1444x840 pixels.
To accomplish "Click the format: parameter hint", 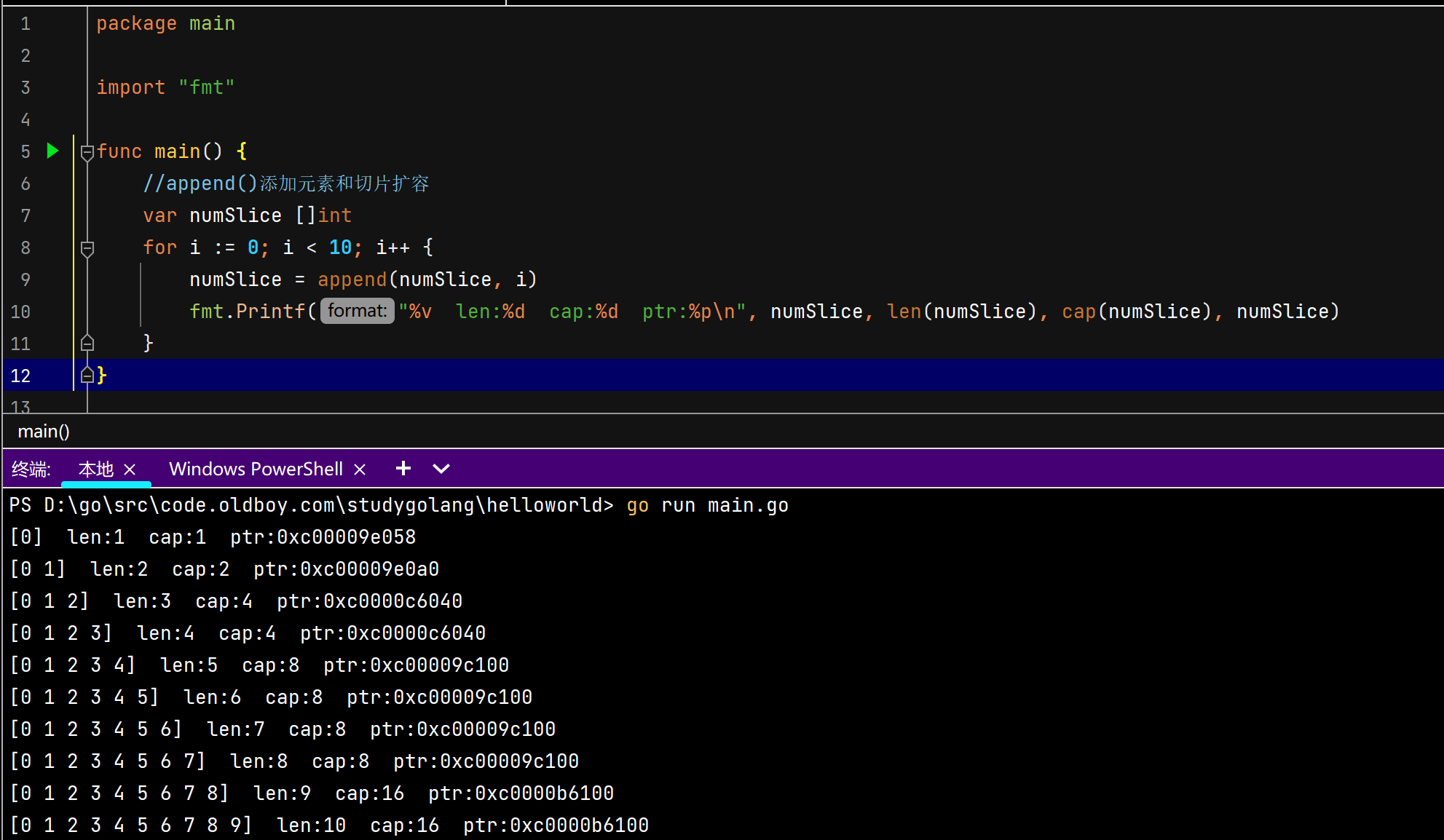I will (x=357, y=311).
